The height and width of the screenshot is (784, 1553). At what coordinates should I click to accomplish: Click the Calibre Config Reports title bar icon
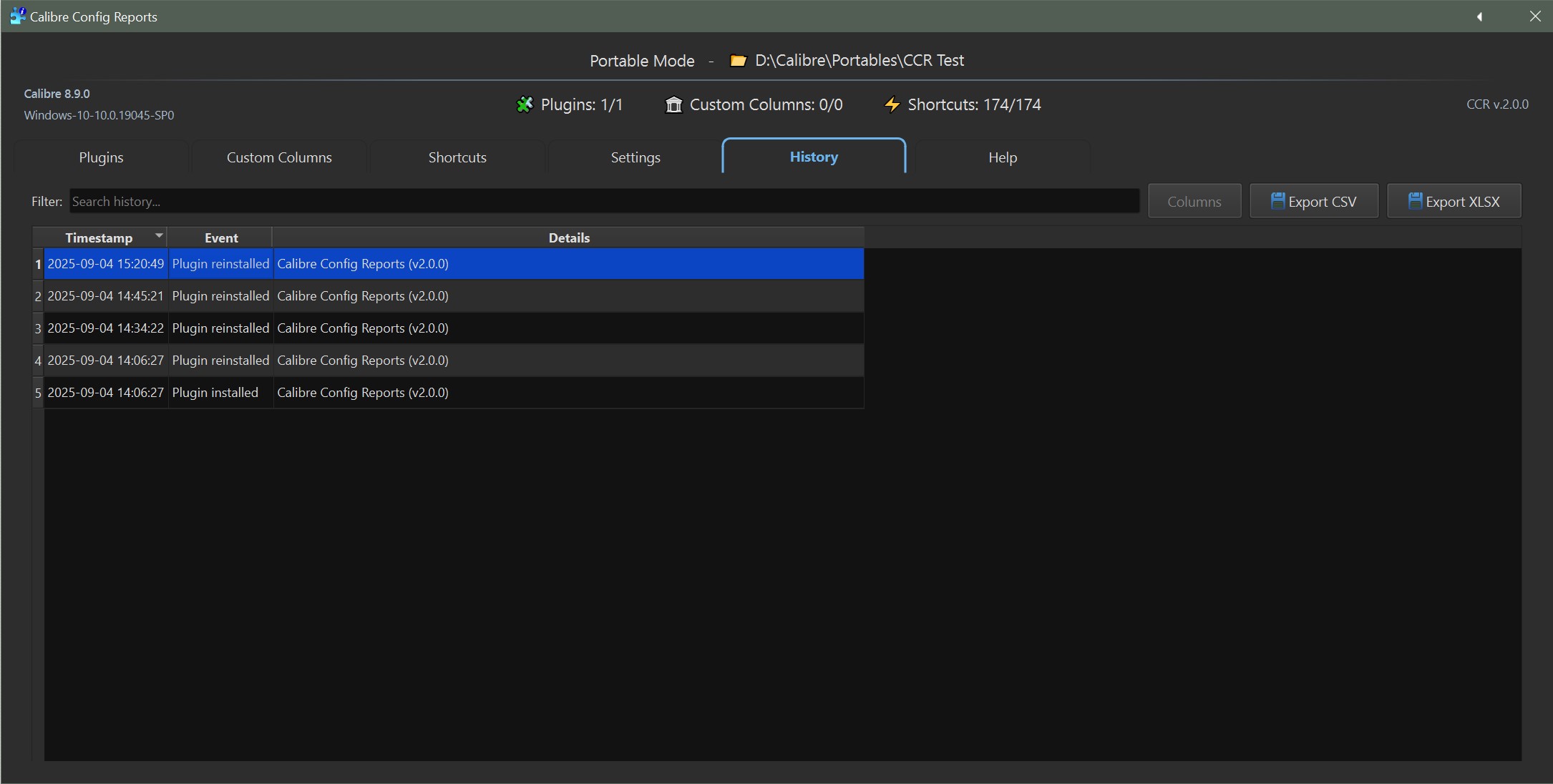point(17,16)
